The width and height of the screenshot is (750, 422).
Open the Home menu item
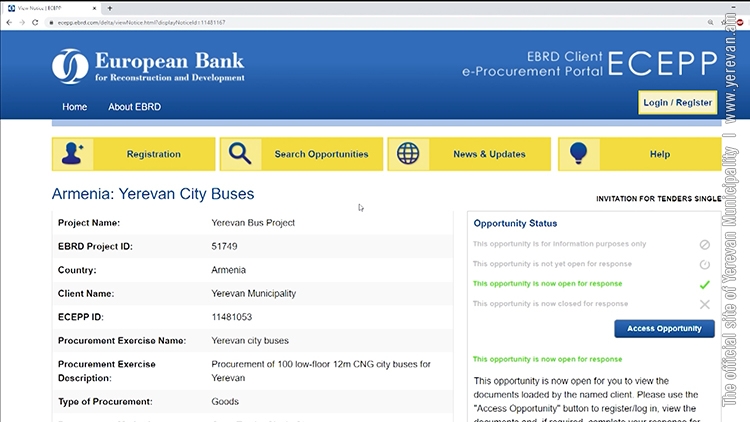75,107
